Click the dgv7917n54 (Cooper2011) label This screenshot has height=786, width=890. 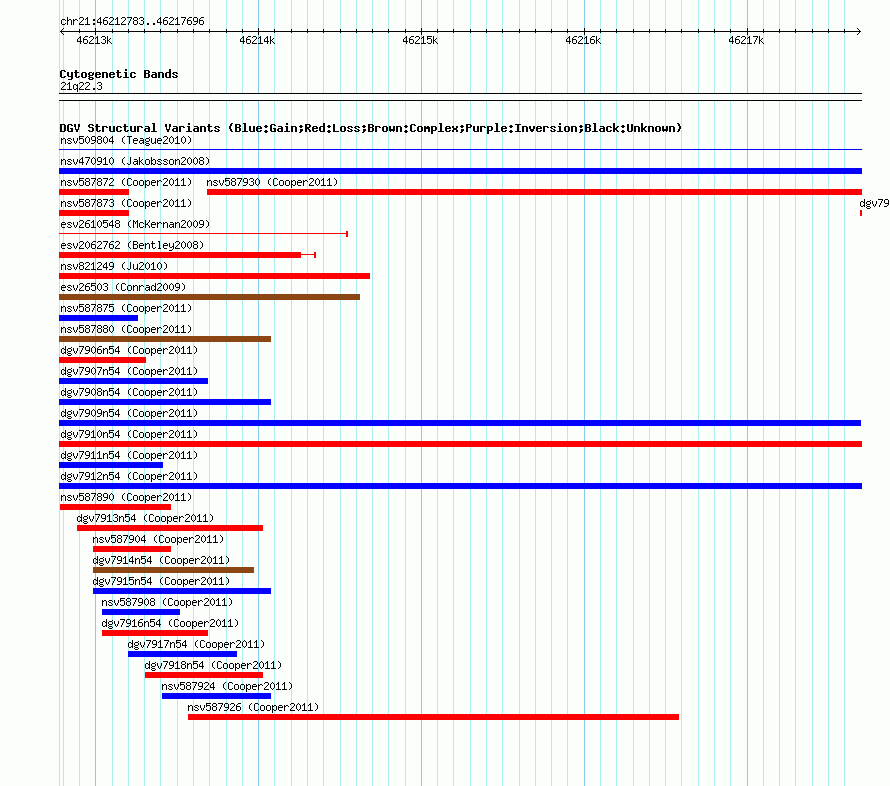[196, 644]
